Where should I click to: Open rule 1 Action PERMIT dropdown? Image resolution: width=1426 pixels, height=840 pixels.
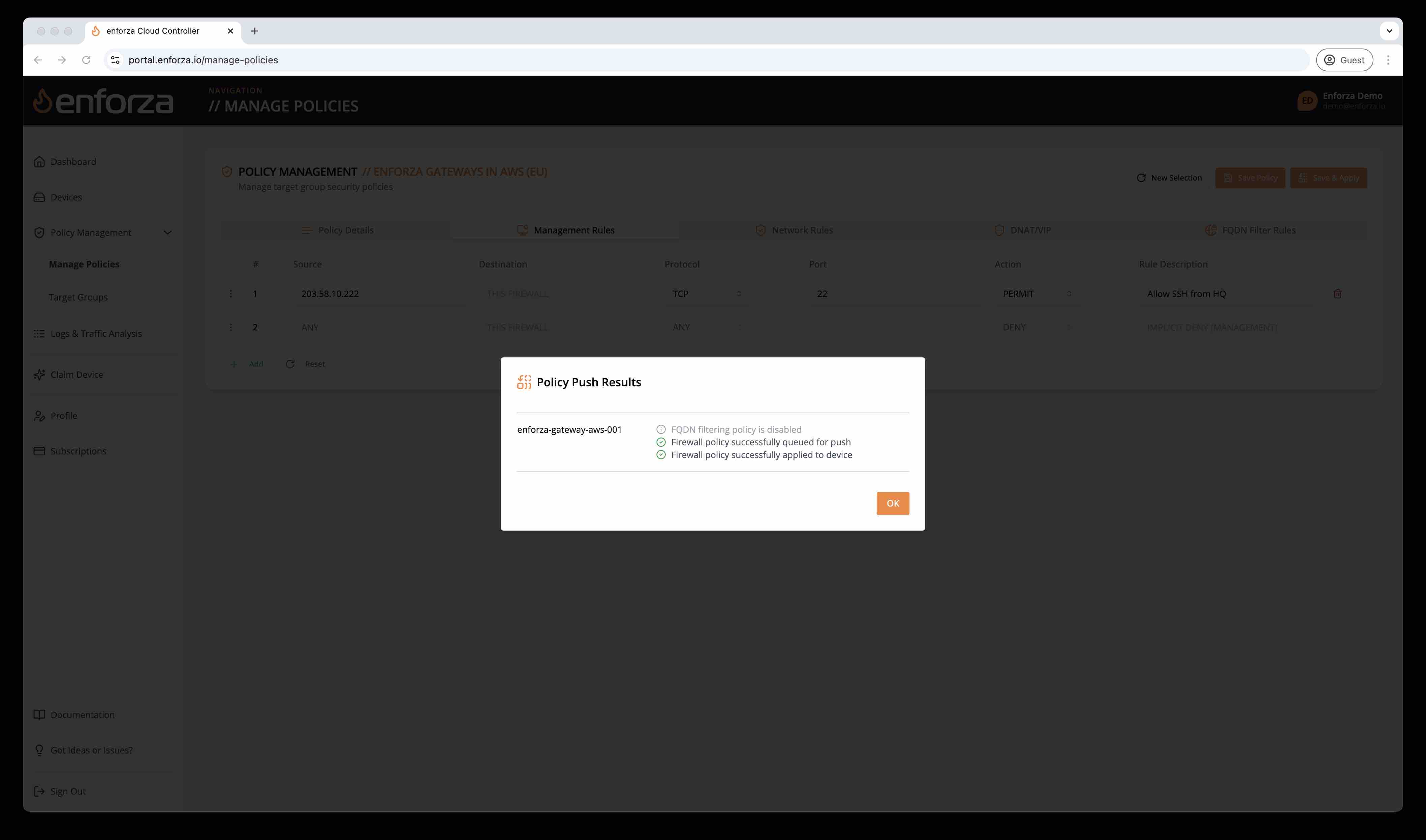click(x=1037, y=294)
